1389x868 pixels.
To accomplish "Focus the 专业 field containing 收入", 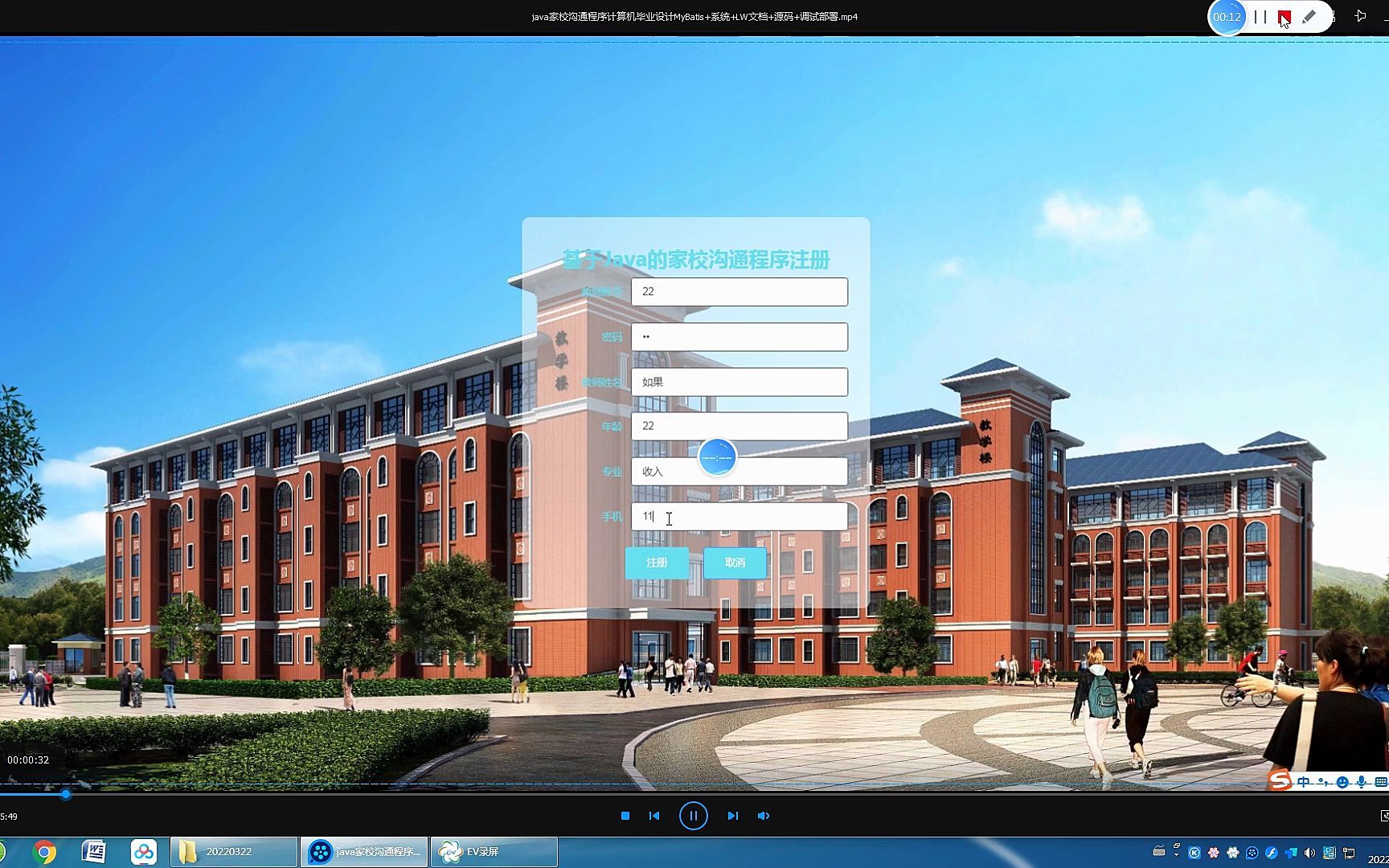I will 740,471.
